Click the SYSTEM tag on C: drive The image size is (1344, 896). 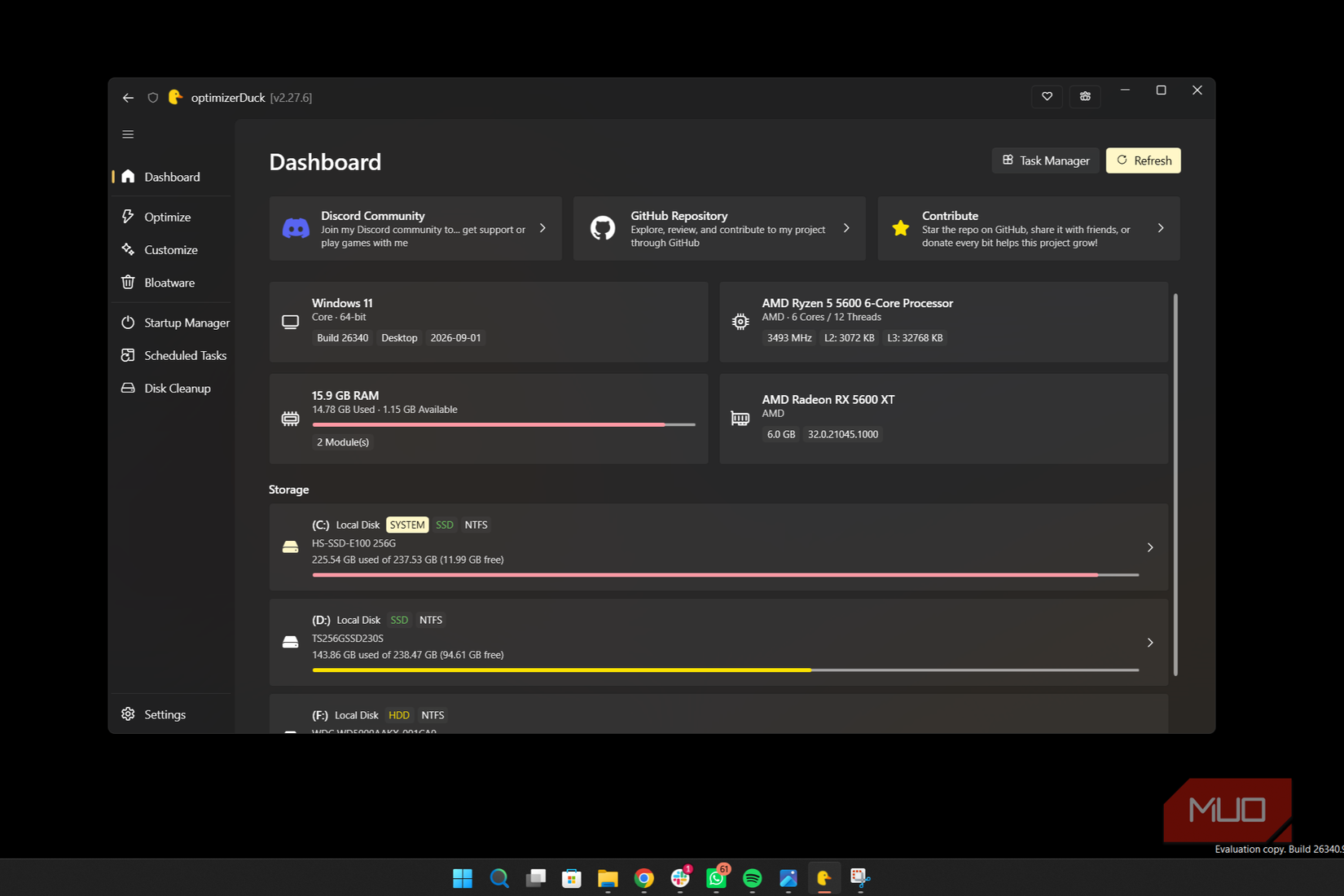pos(407,525)
